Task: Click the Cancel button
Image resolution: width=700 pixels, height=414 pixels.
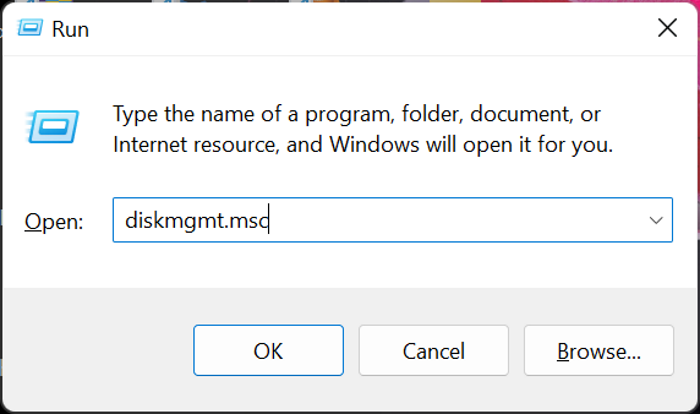Action: [x=433, y=351]
